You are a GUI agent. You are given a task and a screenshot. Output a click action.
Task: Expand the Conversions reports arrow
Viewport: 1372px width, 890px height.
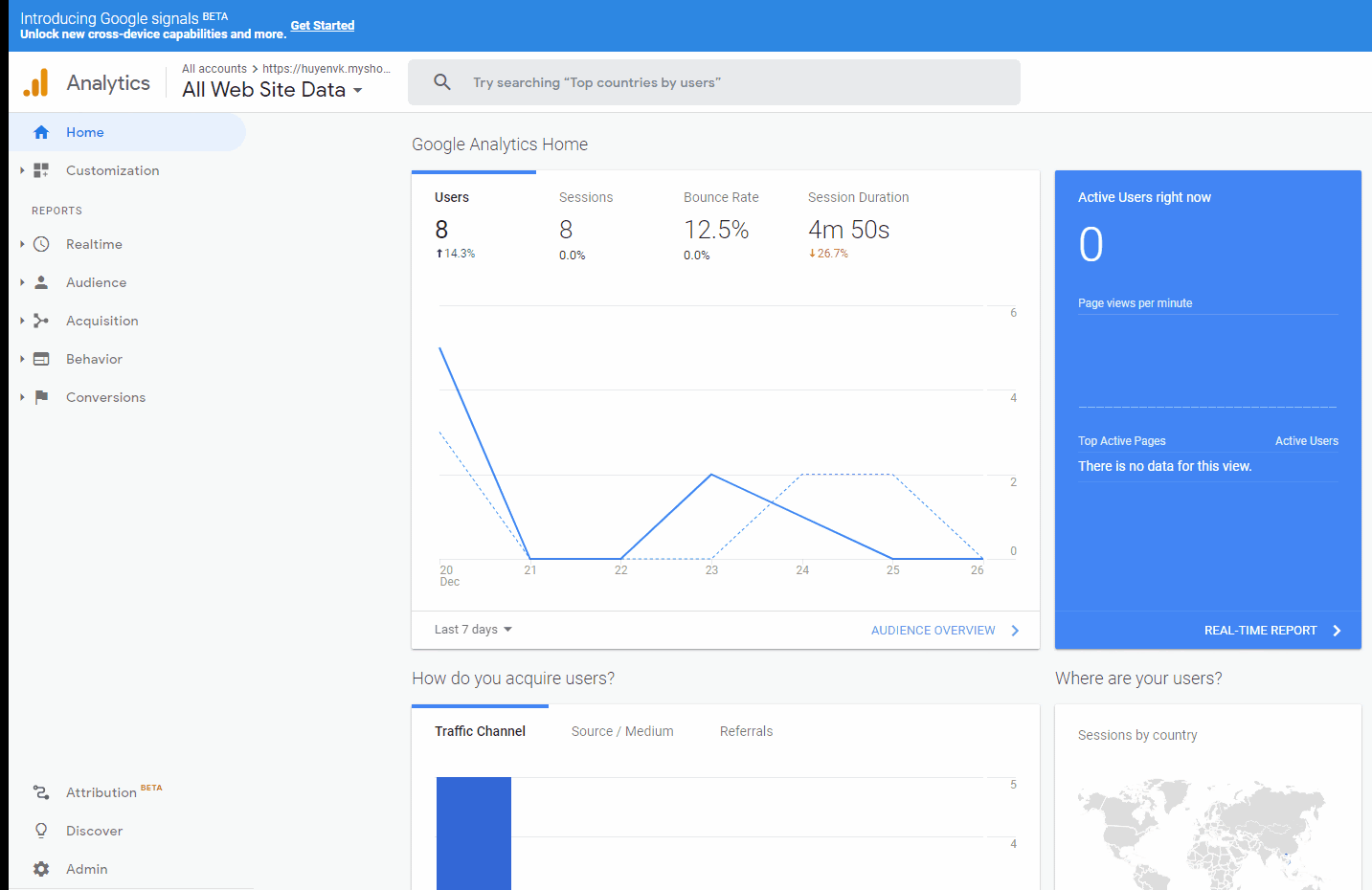(22, 397)
